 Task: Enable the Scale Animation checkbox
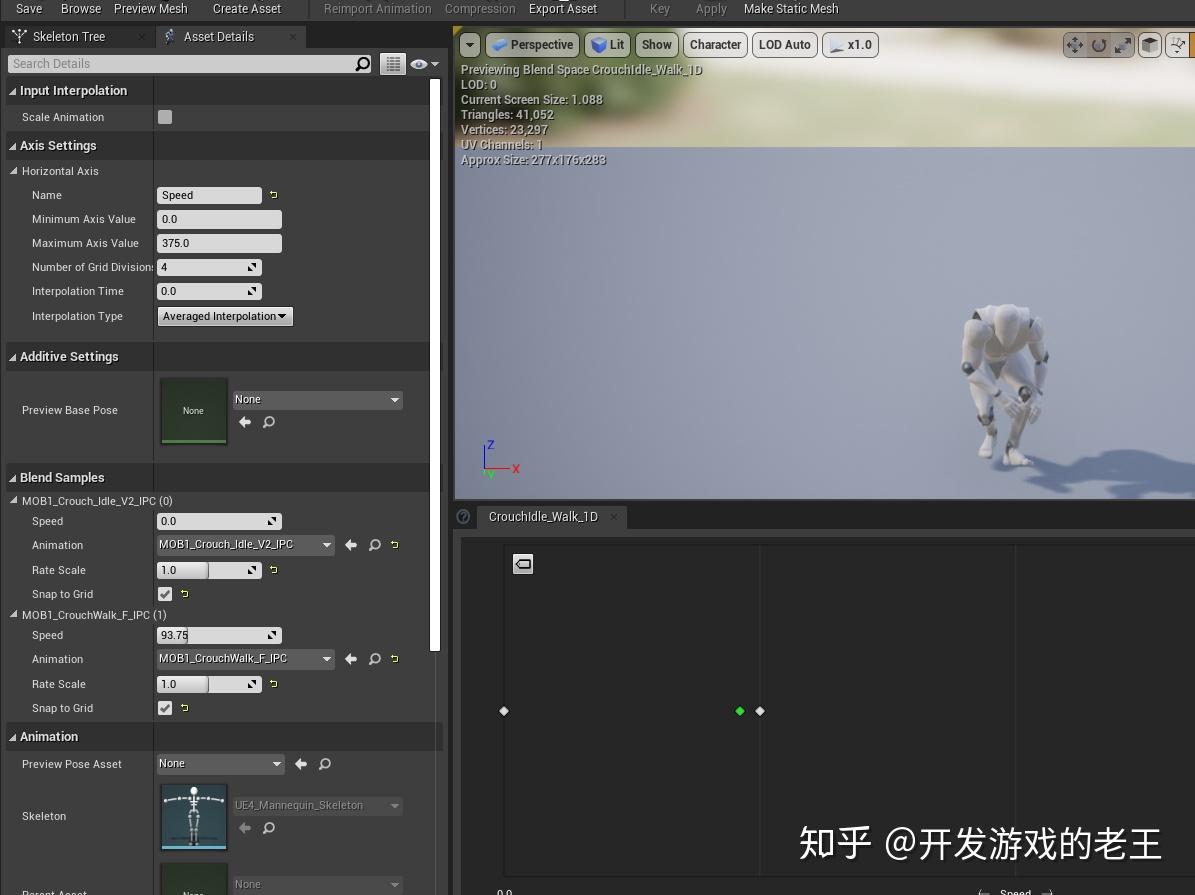[166, 117]
